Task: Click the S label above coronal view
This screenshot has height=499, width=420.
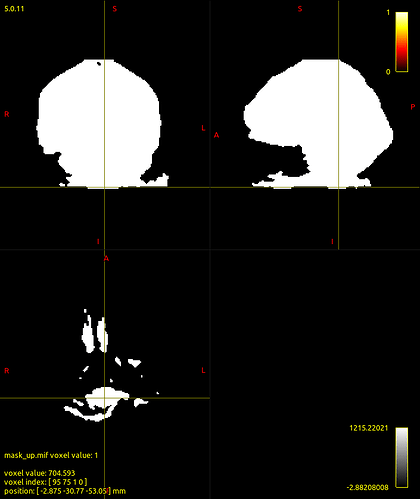Action: tap(115, 9)
